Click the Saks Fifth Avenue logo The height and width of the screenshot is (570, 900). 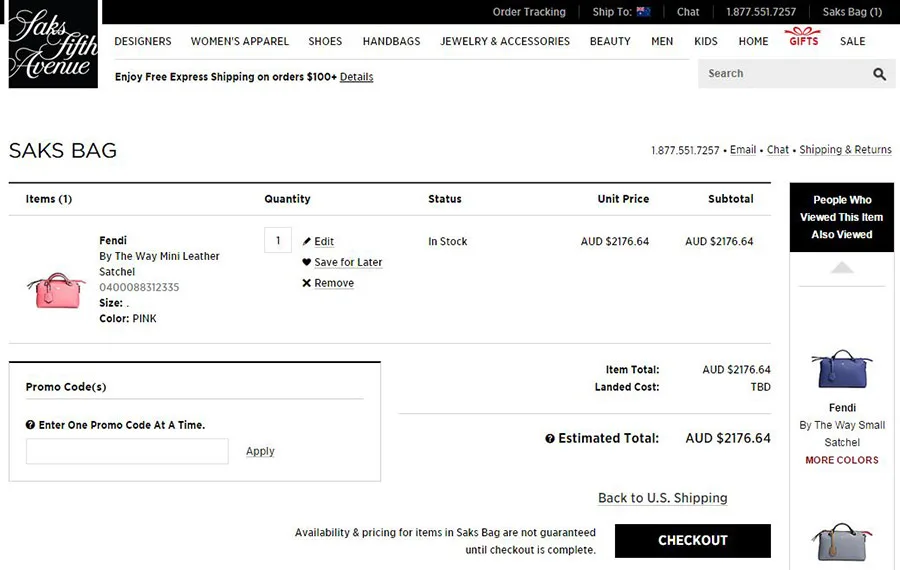53,45
